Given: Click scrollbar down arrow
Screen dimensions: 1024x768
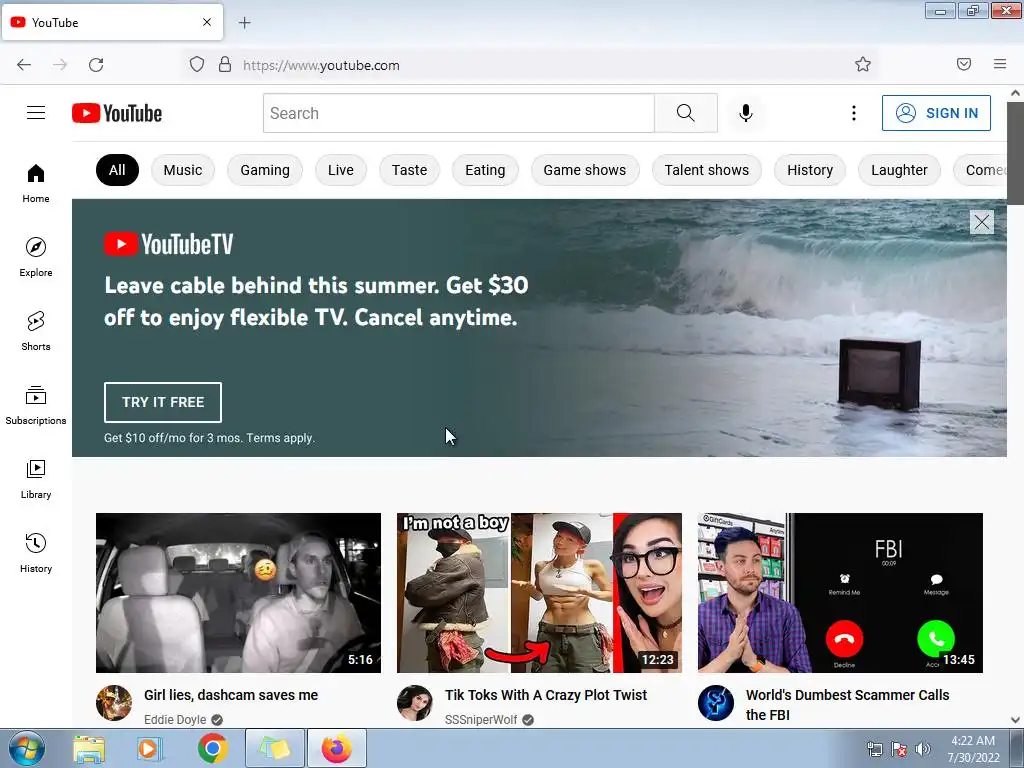Looking at the screenshot, I should click(1015, 720).
